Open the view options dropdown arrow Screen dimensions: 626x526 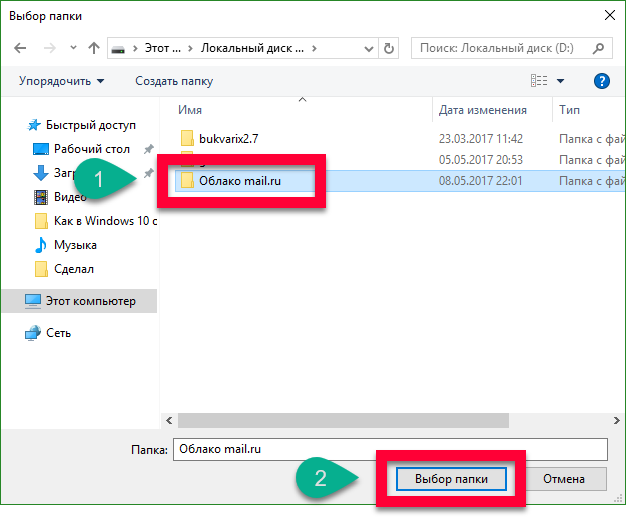click(x=561, y=81)
